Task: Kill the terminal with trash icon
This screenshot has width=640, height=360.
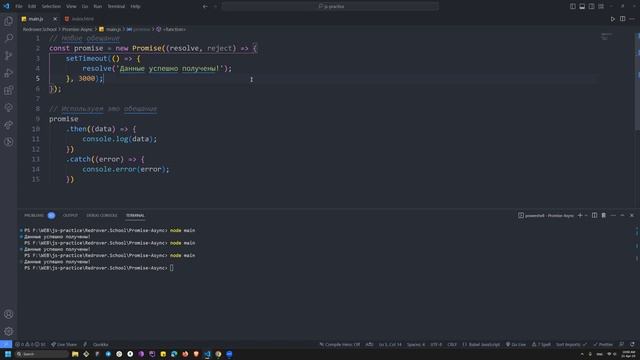Action: tap(604, 216)
